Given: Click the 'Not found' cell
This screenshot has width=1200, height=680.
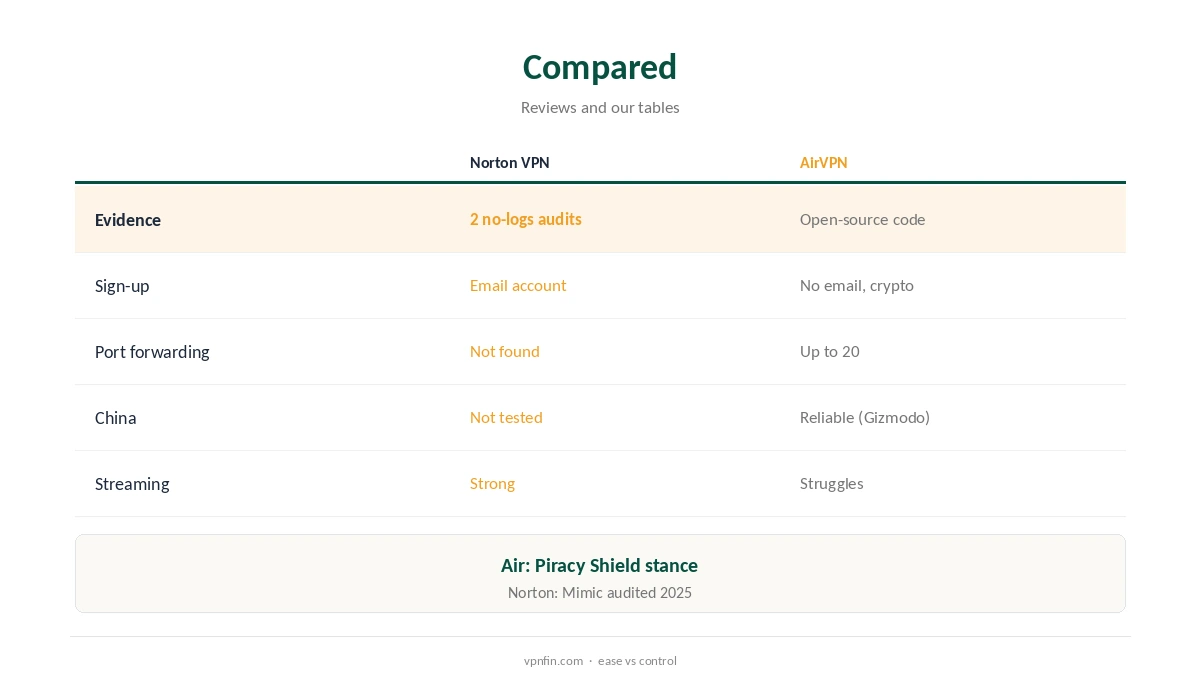Looking at the screenshot, I should click(x=504, y=351).
